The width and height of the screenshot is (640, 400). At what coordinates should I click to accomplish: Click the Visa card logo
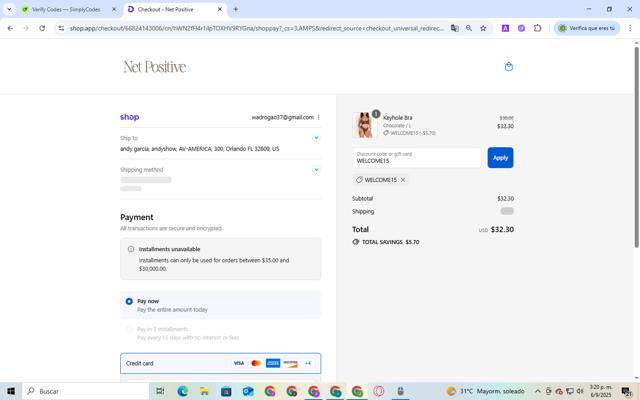coord(239,363)
